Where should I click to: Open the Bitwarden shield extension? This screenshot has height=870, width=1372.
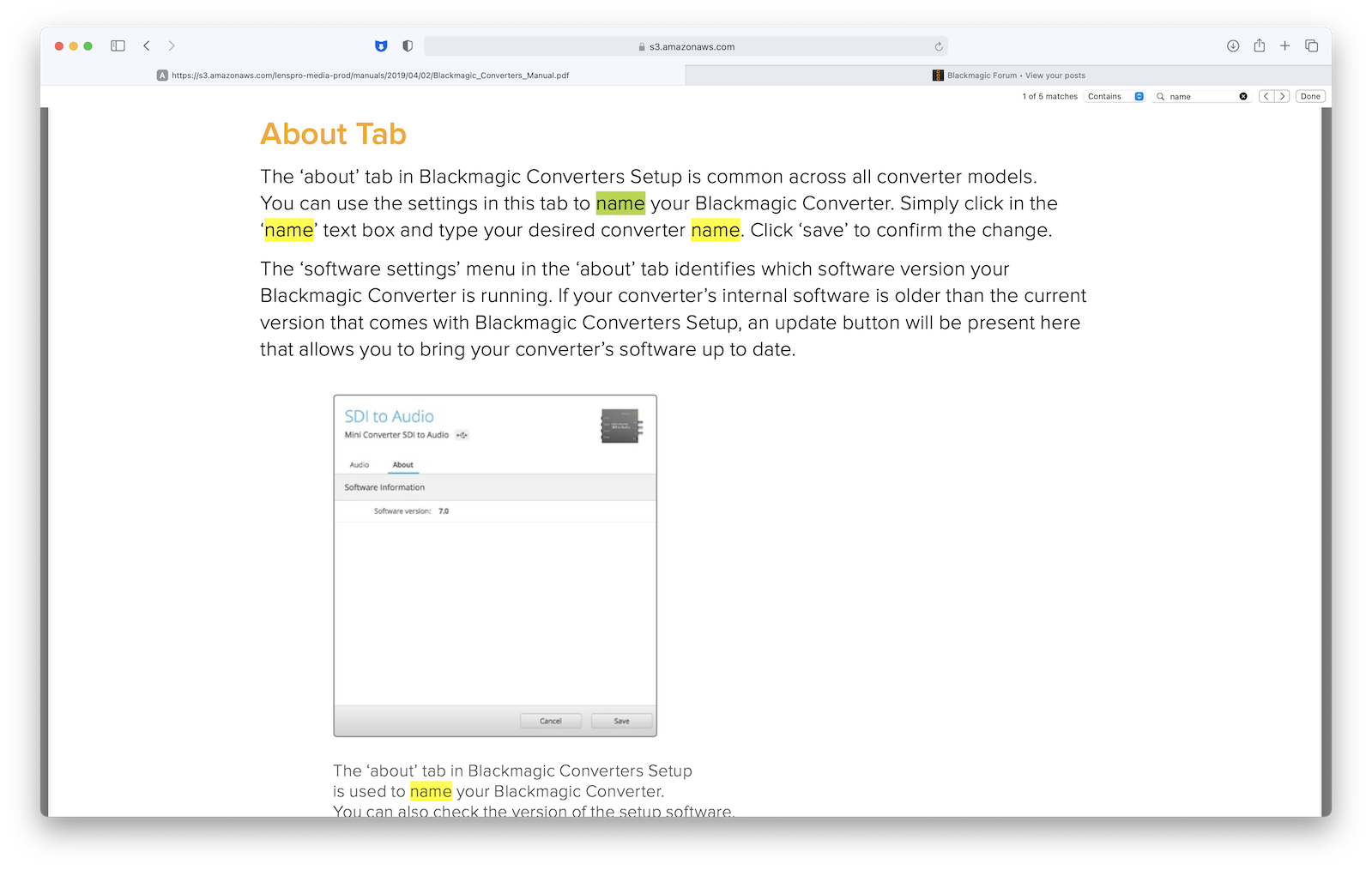pos(381,46)
